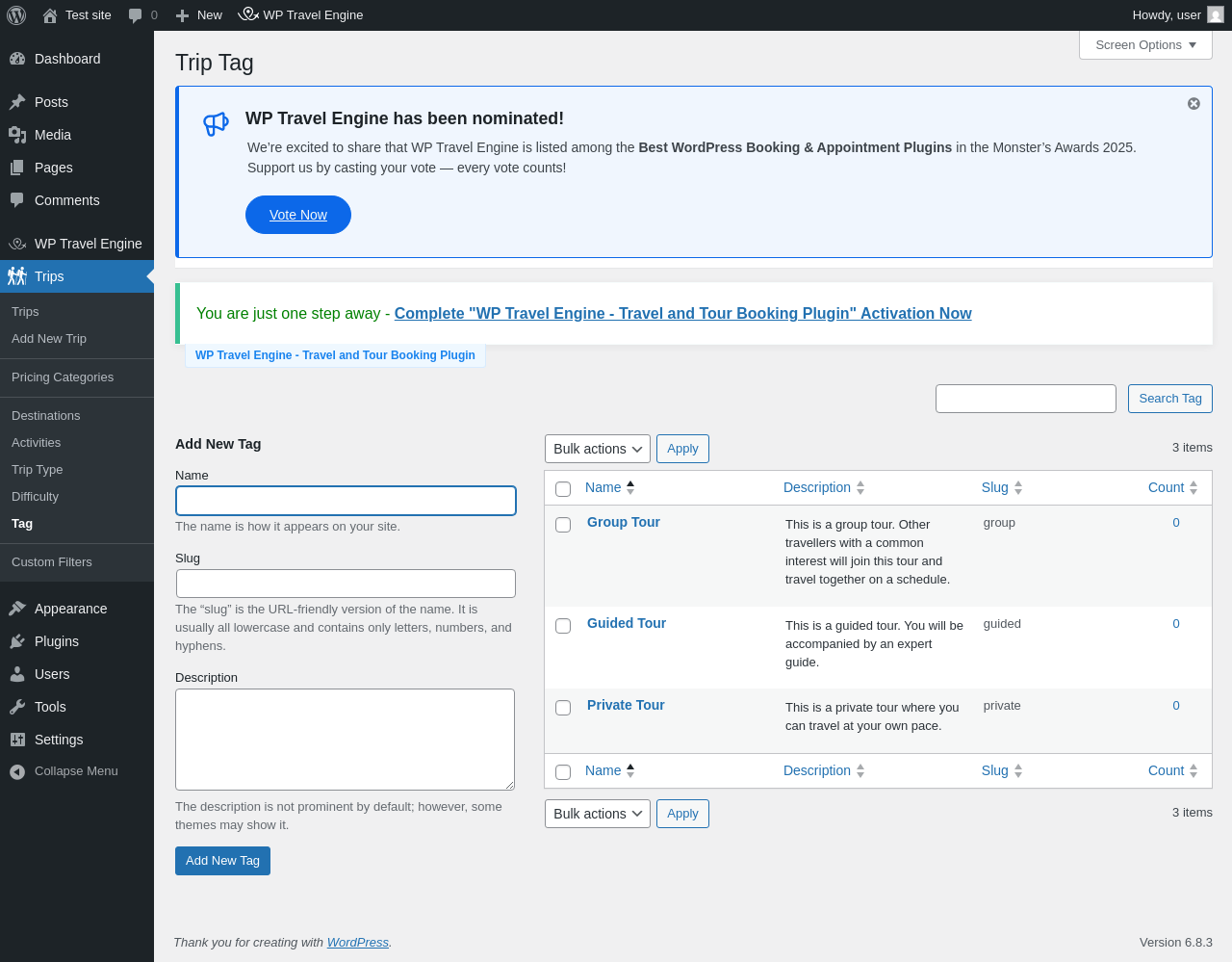The width and height of the screenshot is (1232, 962).
Task: Open the Group Tour tag link
Action: click(x=624, y=523)
